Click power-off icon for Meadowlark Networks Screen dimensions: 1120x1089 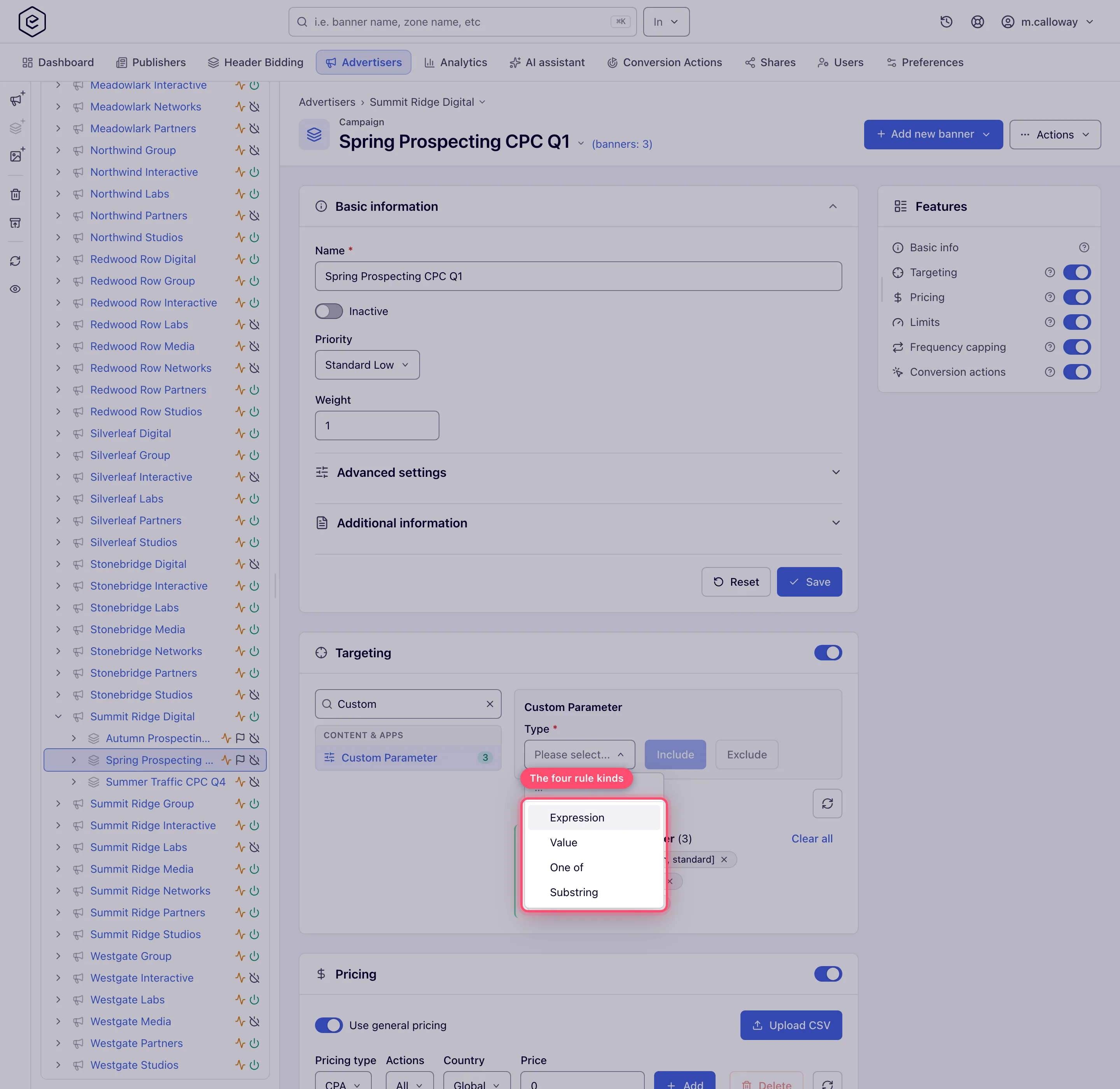pyautogui.click(x=255, y=107)
